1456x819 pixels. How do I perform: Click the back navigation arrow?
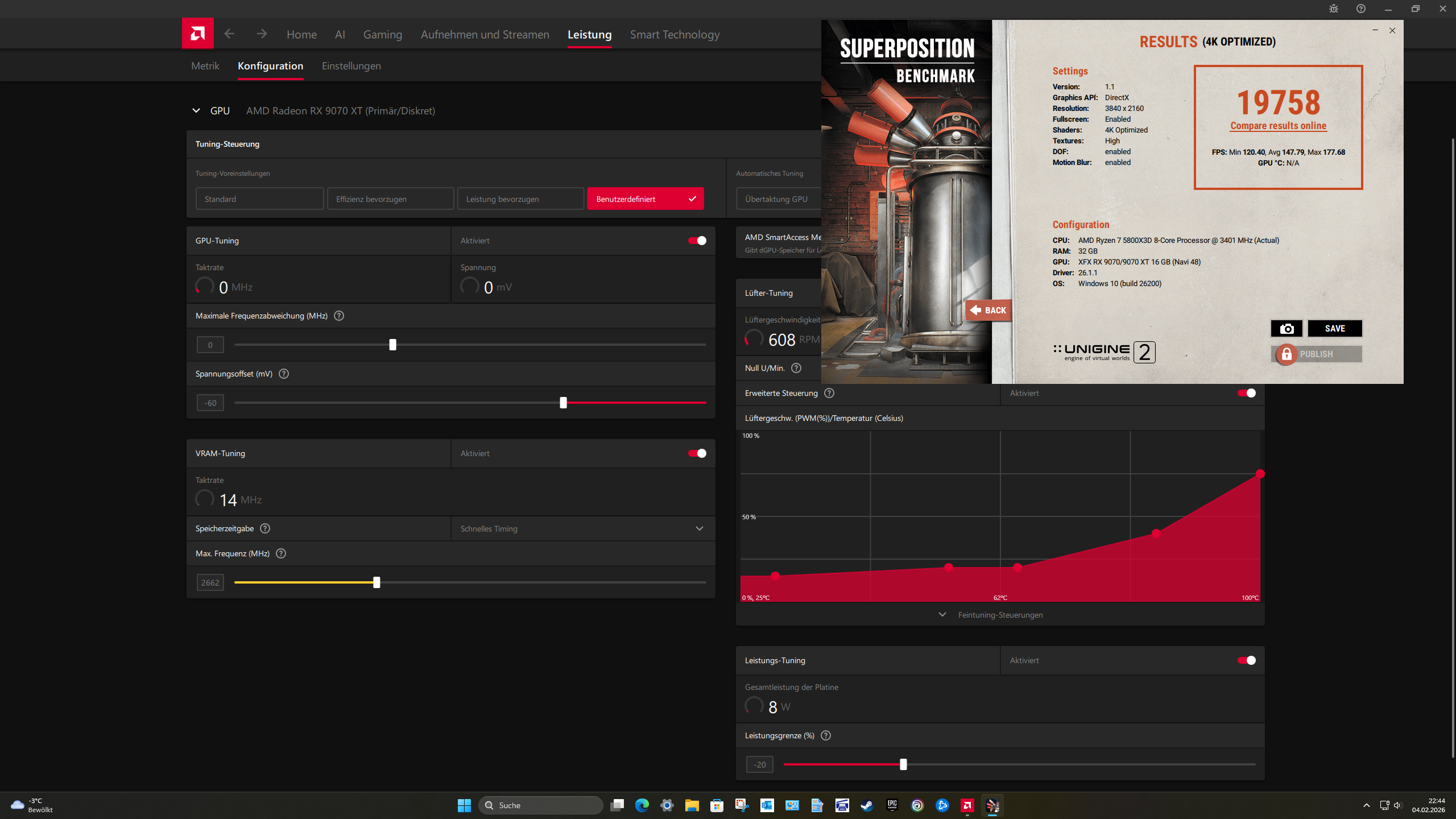coord(229,34)
